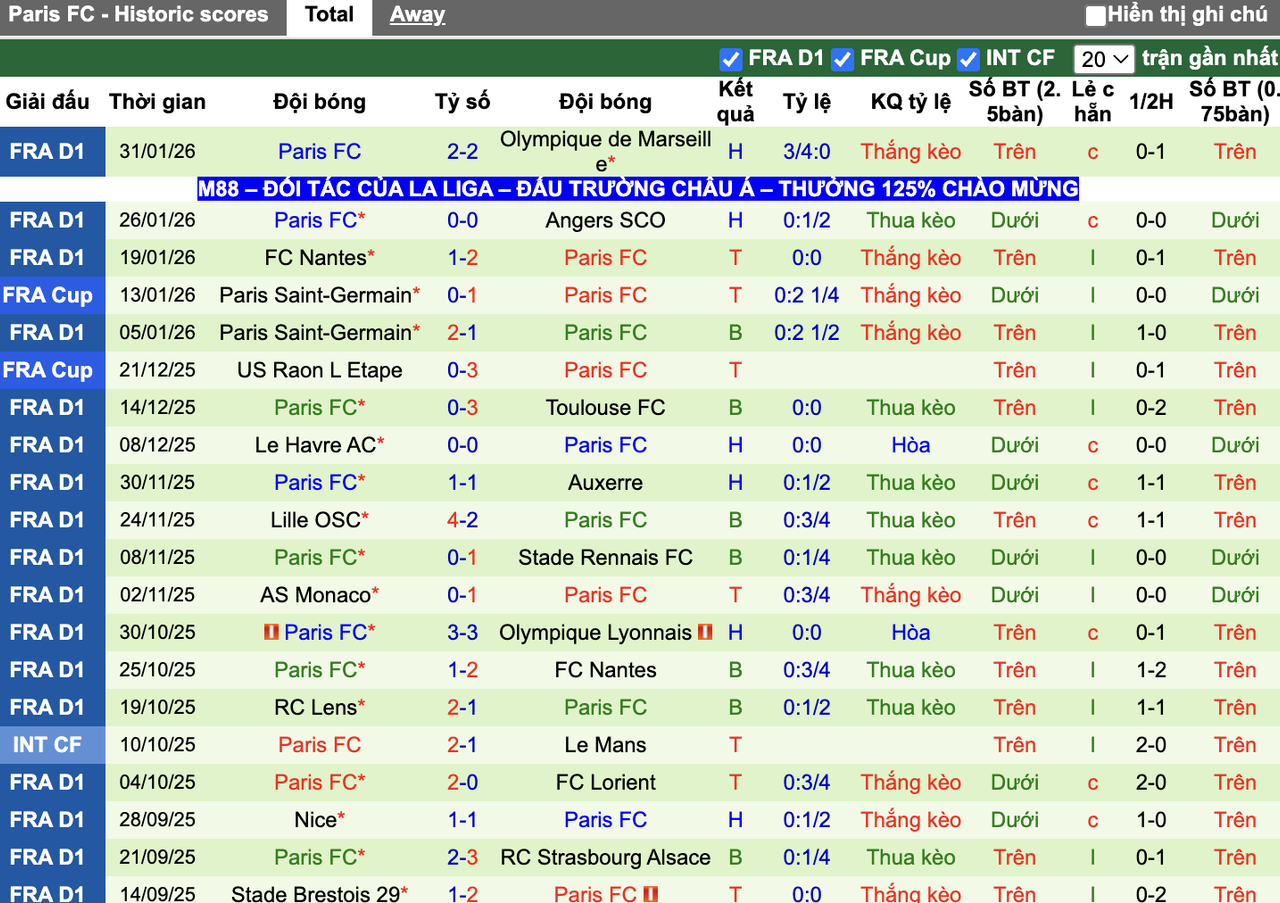
Task: Open Le Mans team link
Action: [x=606, y=745]
